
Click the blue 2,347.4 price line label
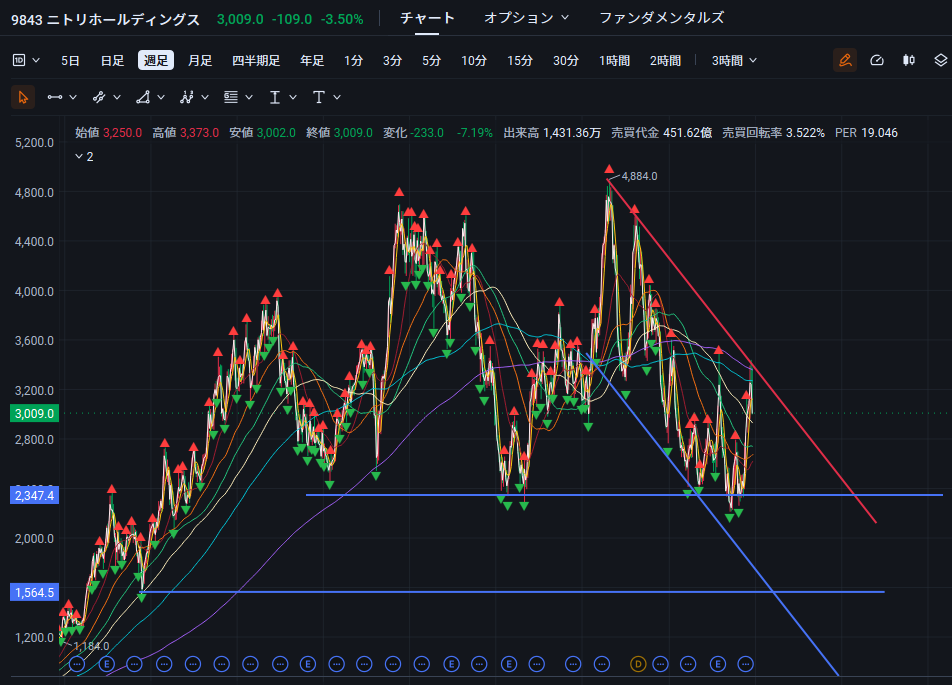pyautogui.click(x=35, y=496)
